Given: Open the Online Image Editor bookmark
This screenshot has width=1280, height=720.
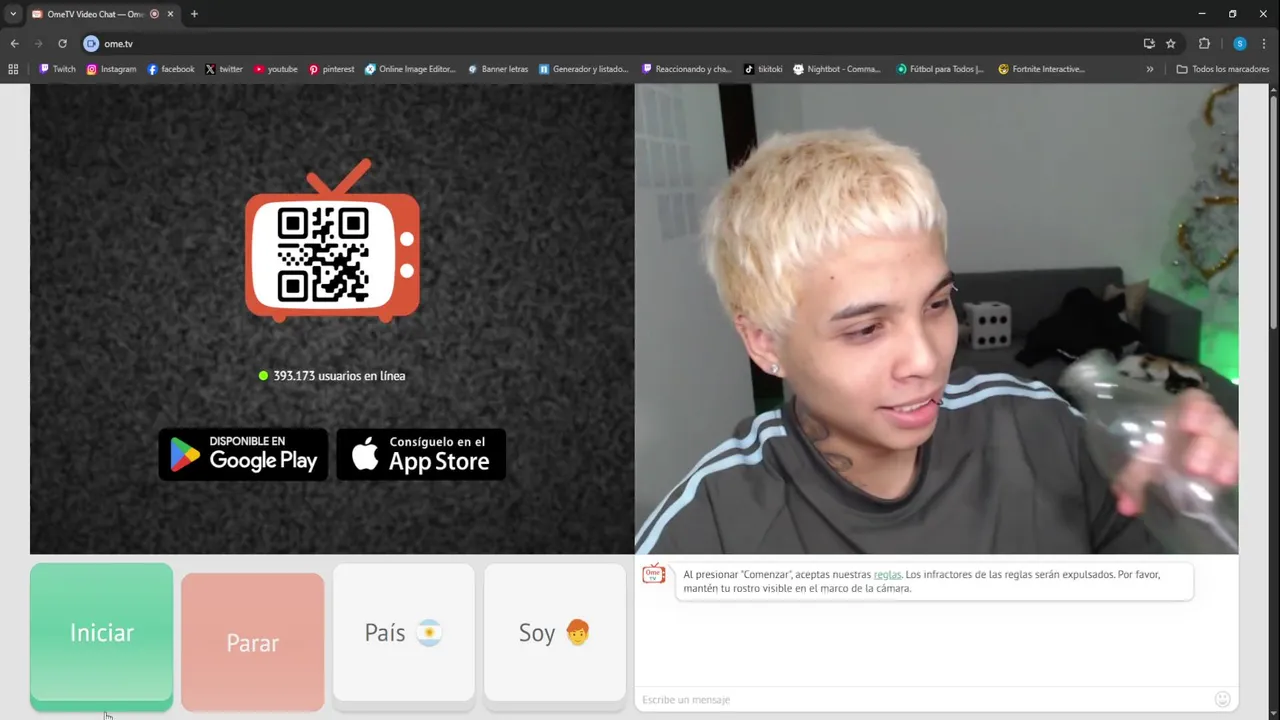Looking at the screenshot, I should (x=410, y=69).
